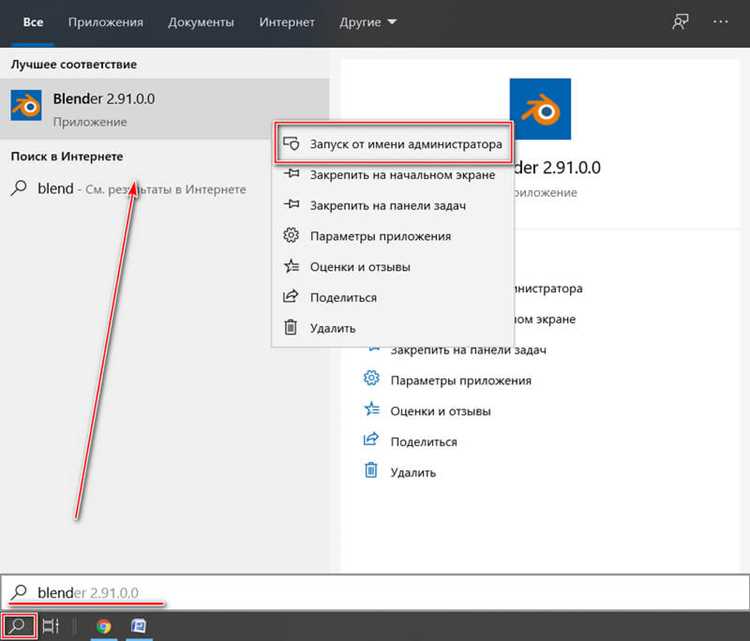Choose Удалить in context menu
Viewport: 750px width, 641px height.
click(393, 328)
